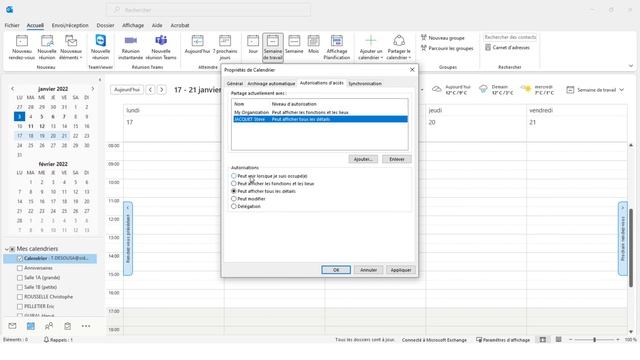Open Affichage Planification view

click(337, 48)
